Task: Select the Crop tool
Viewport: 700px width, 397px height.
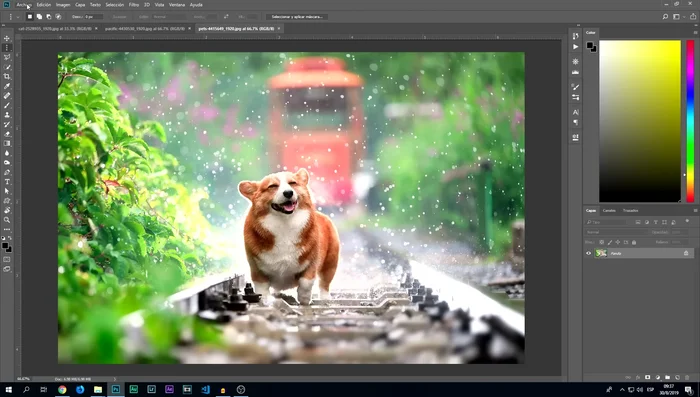Action: tap(7, 77)
